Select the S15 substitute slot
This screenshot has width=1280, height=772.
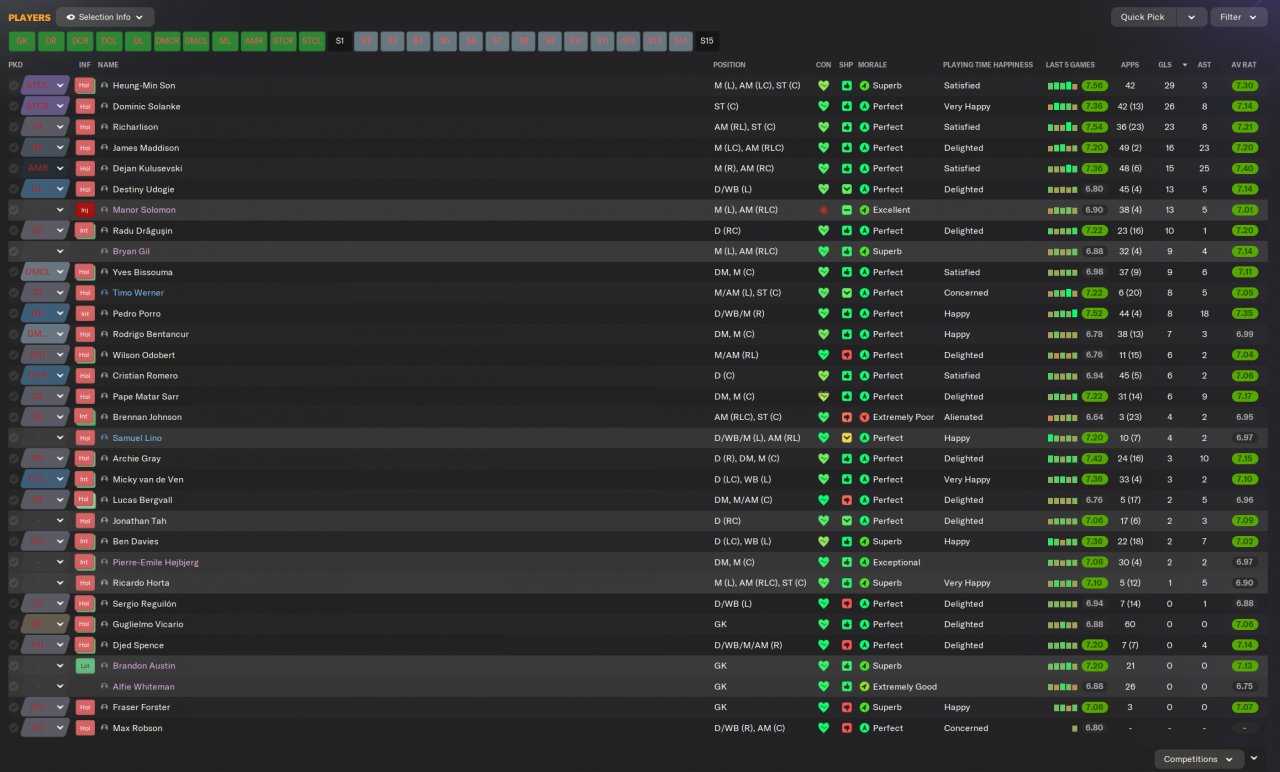tap(707, 41)
